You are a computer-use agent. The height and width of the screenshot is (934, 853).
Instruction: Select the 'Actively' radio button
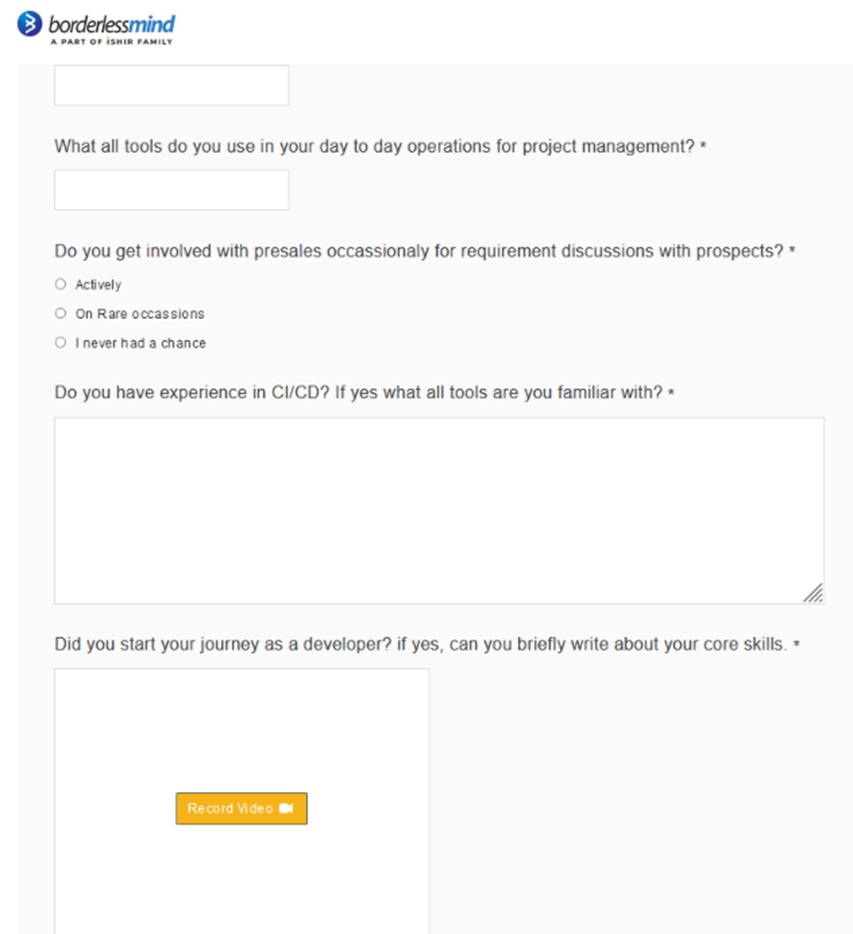[61, 284]
